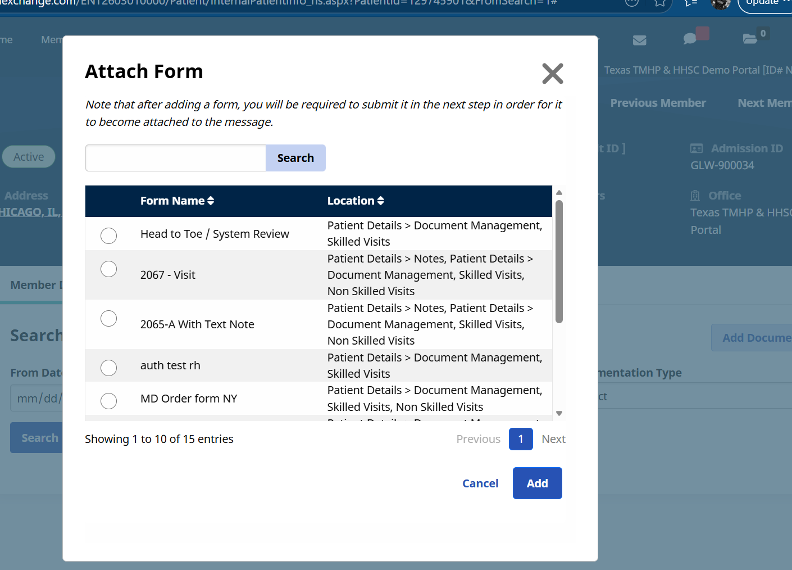Click the Next Member link
Image resolution: width=792 pixels, height=570 pixels.
pos(765,103)
